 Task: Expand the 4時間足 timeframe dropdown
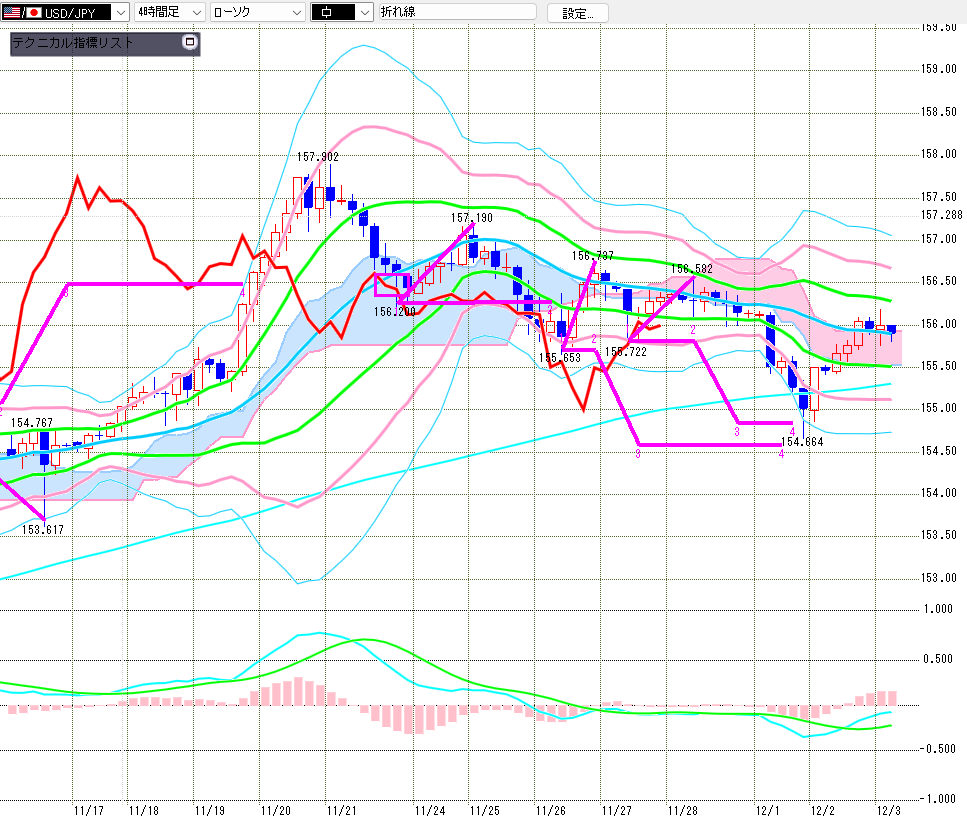pos(196,13)
